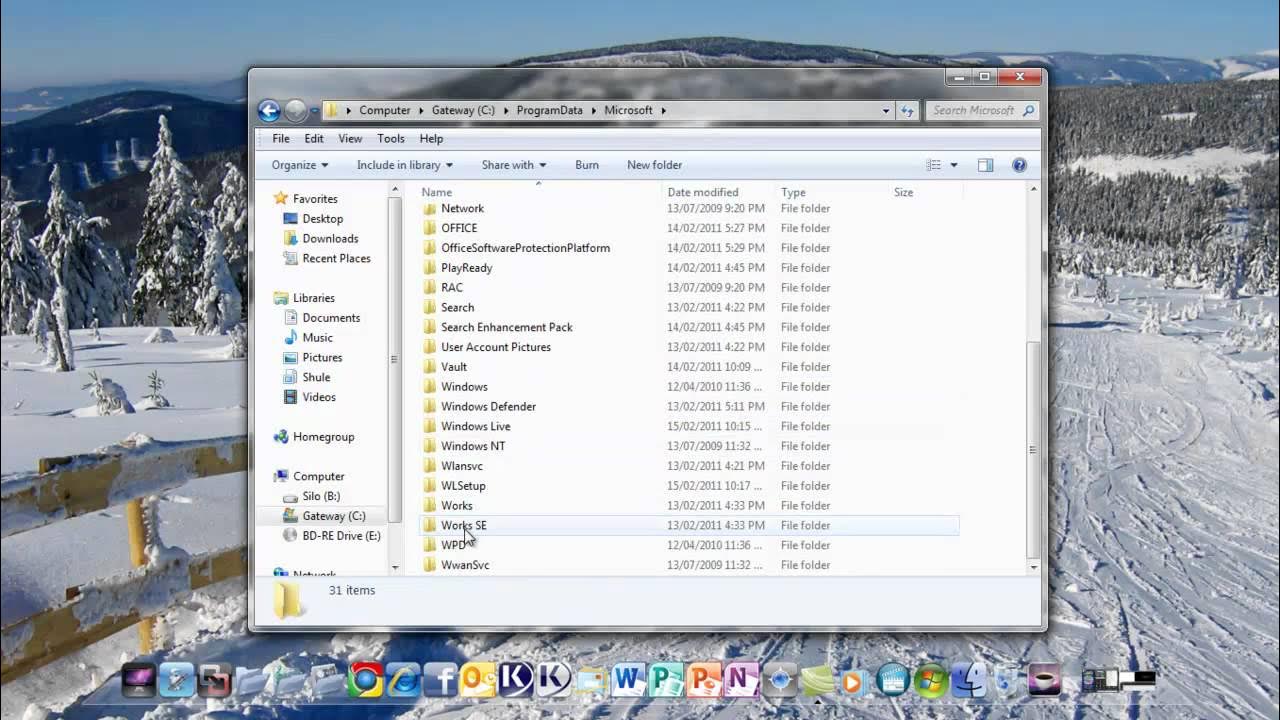Click the Back navigation arrow

pos(268,110)
